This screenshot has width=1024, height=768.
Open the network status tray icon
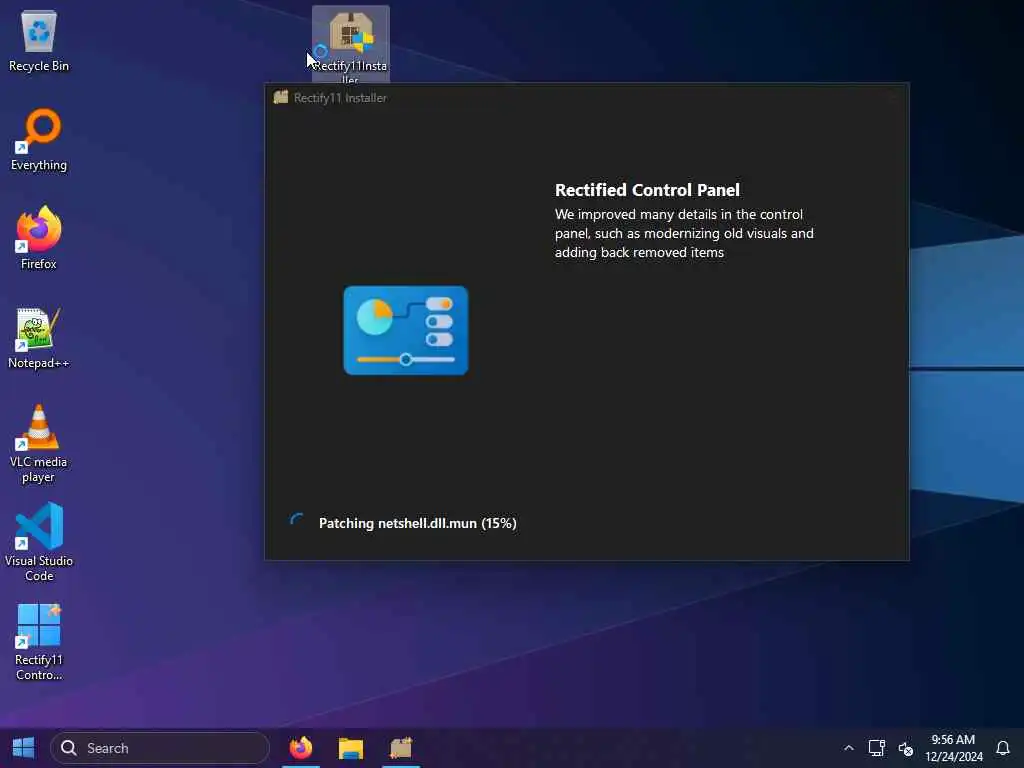876,748
